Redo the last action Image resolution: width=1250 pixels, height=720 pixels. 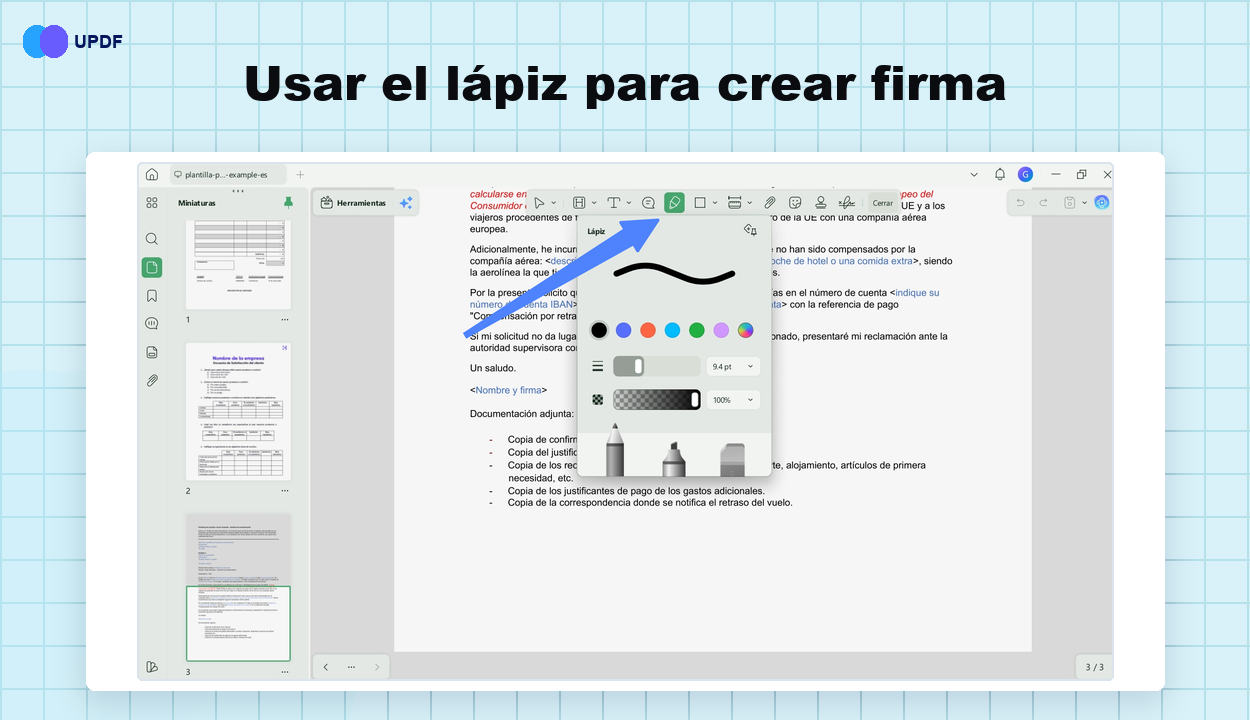click(1044, 203)
